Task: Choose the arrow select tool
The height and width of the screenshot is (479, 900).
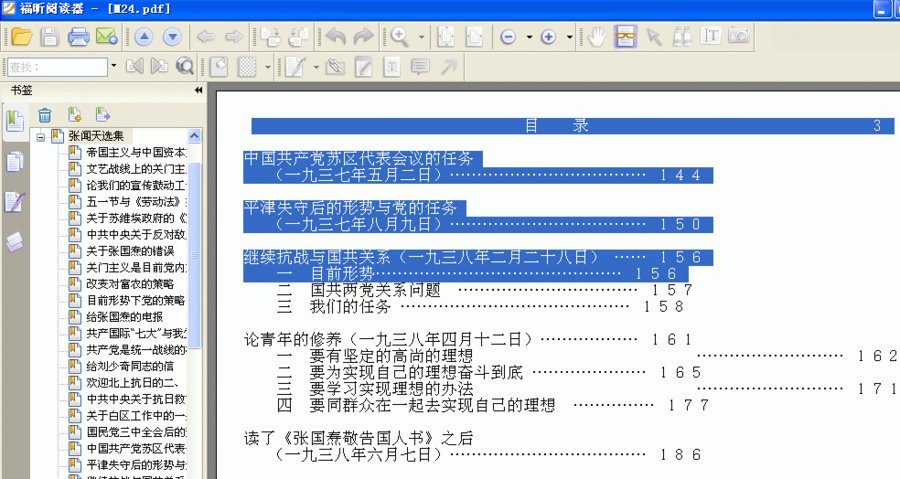Action: tap(654, 37)
